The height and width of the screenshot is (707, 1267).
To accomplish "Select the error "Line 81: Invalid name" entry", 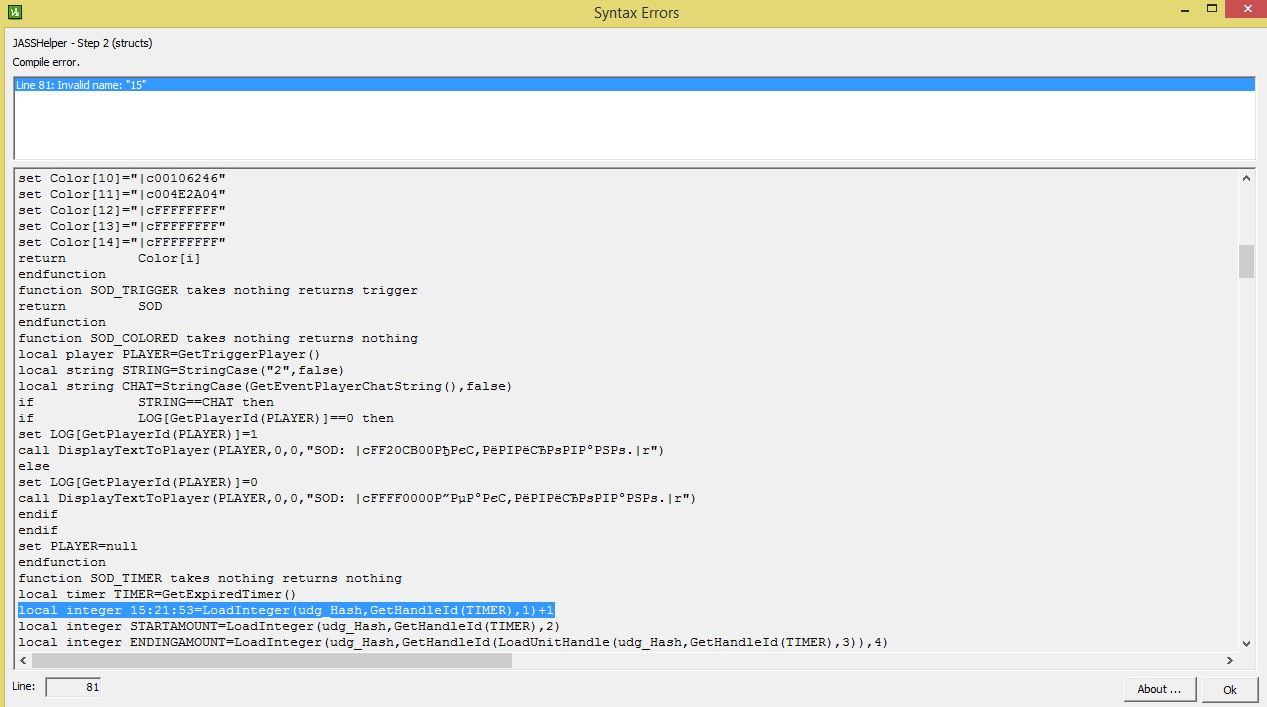I will coord(634,85).
